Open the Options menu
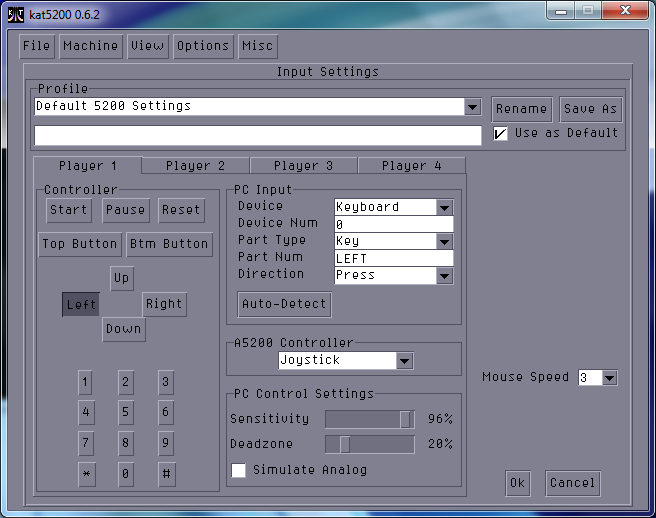The height and width of the screenshot is (518, 656). (203, 46)
